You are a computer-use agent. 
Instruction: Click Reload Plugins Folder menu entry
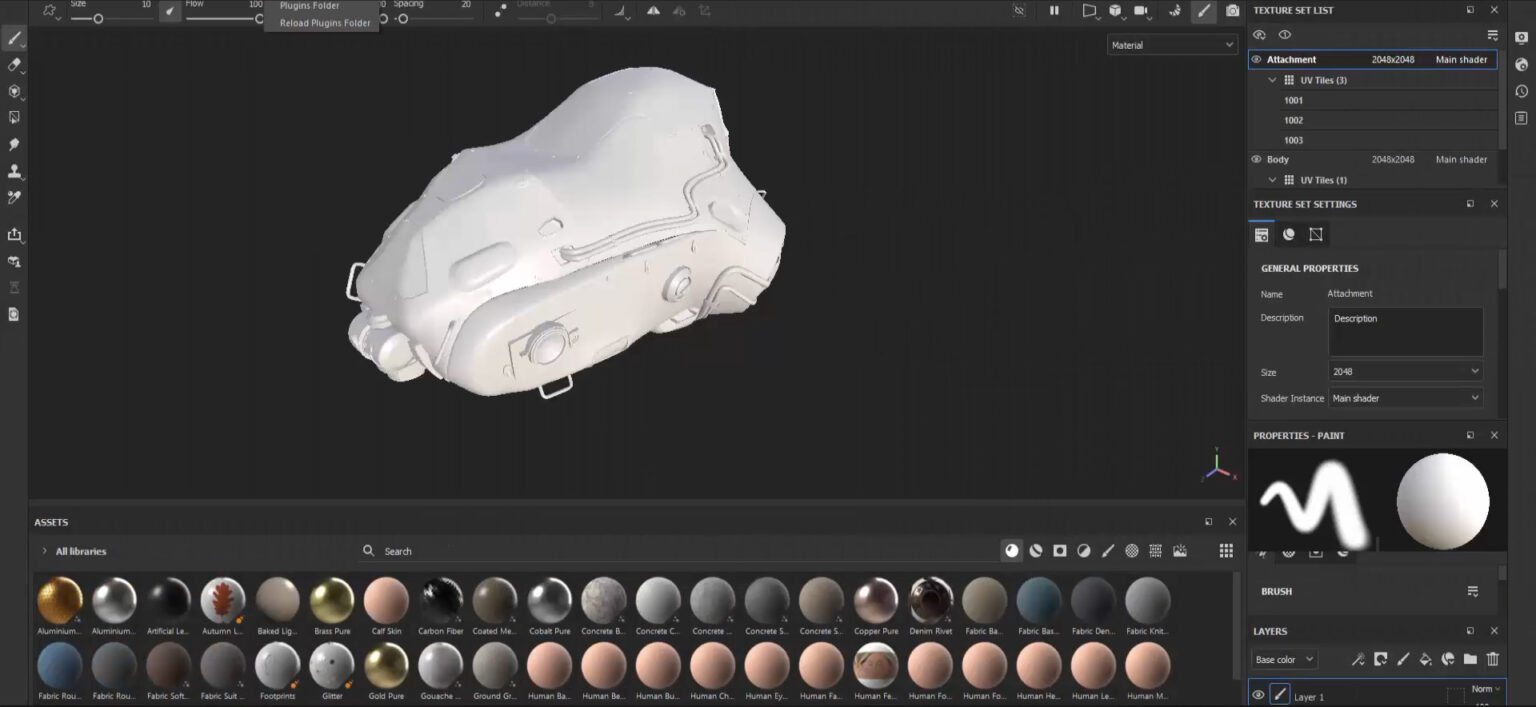[324, 23]
